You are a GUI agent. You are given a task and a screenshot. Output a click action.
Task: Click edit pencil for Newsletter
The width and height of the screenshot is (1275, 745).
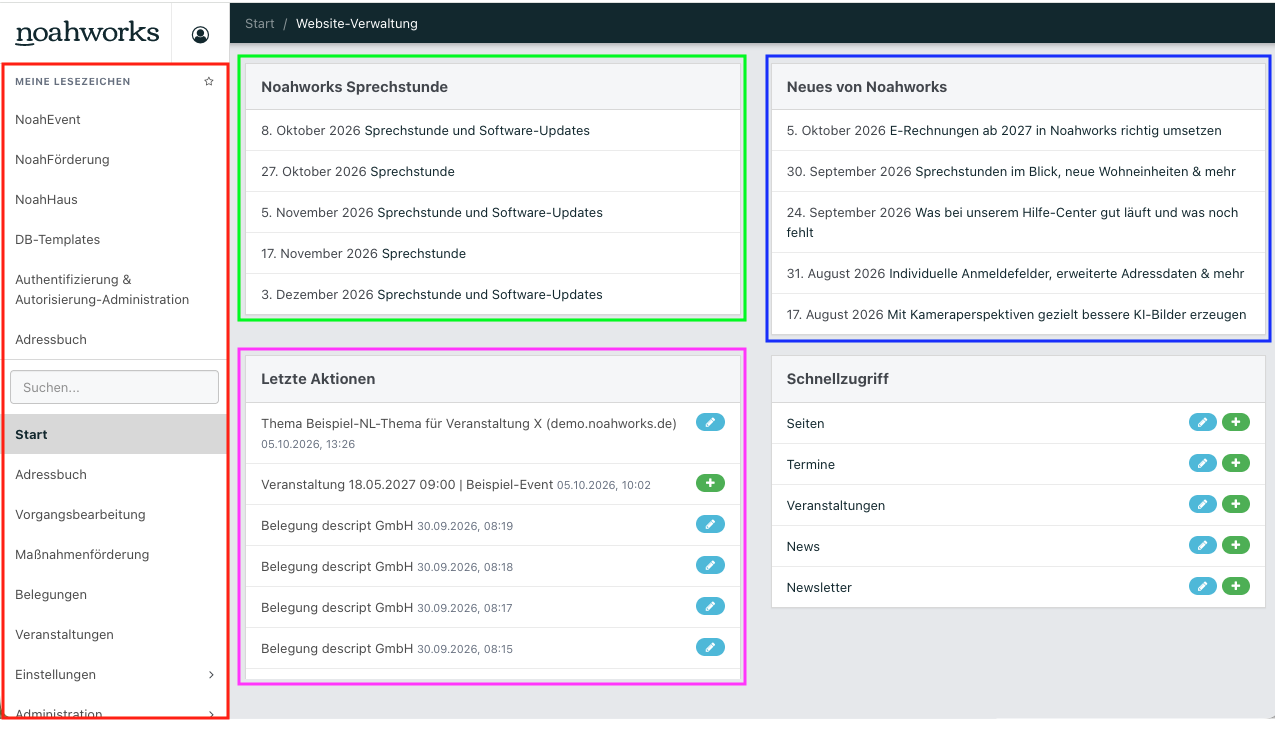[x=1203, y=586]
